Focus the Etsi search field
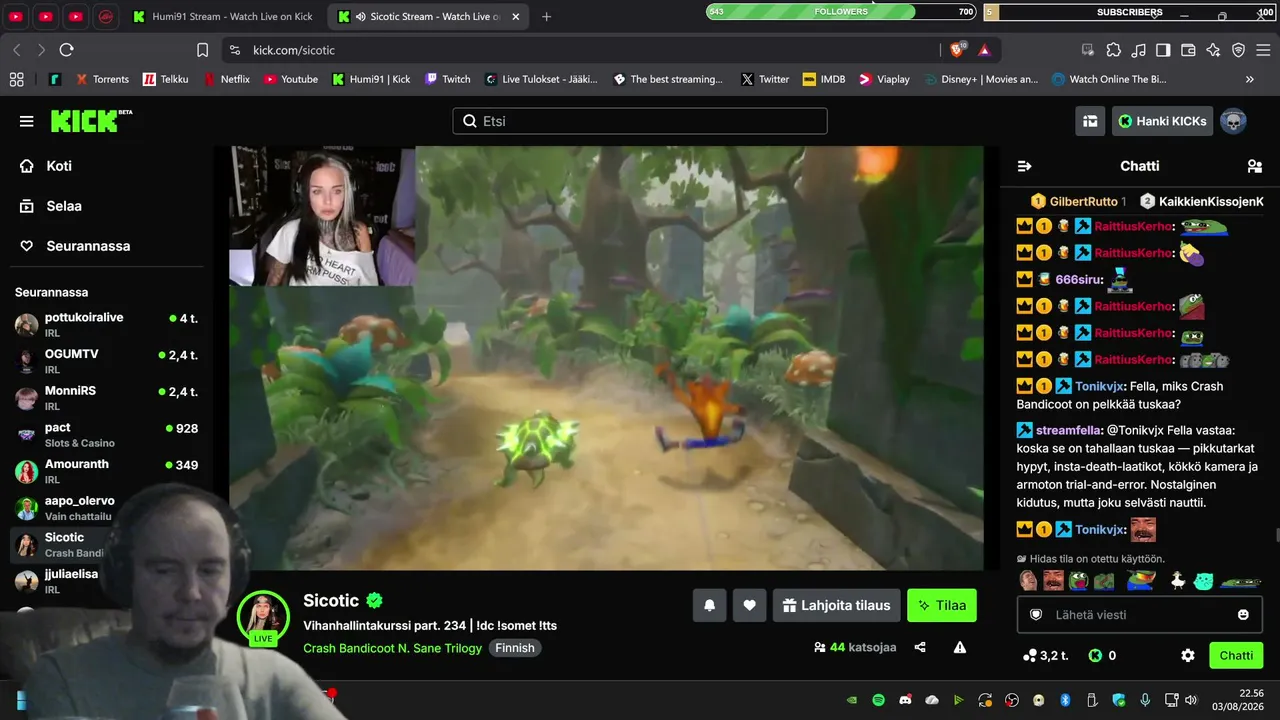Image resolution: width=1280 pixels, height=720 pixels. tap(640, 121)
